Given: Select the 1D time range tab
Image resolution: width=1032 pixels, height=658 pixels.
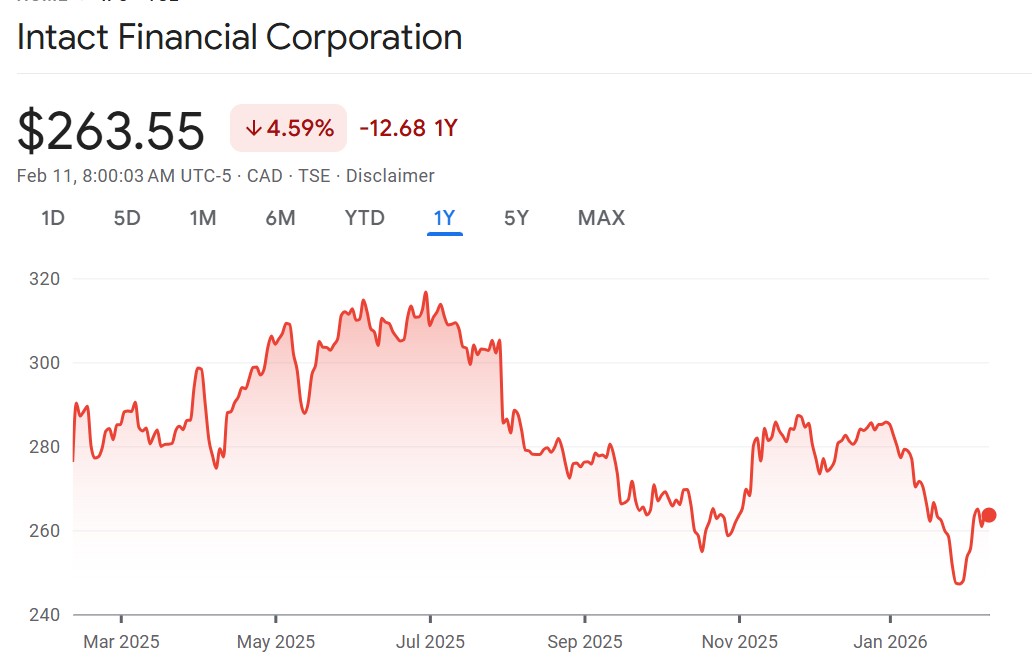Looking at the screenshot, I should click(x=53, y=218).
